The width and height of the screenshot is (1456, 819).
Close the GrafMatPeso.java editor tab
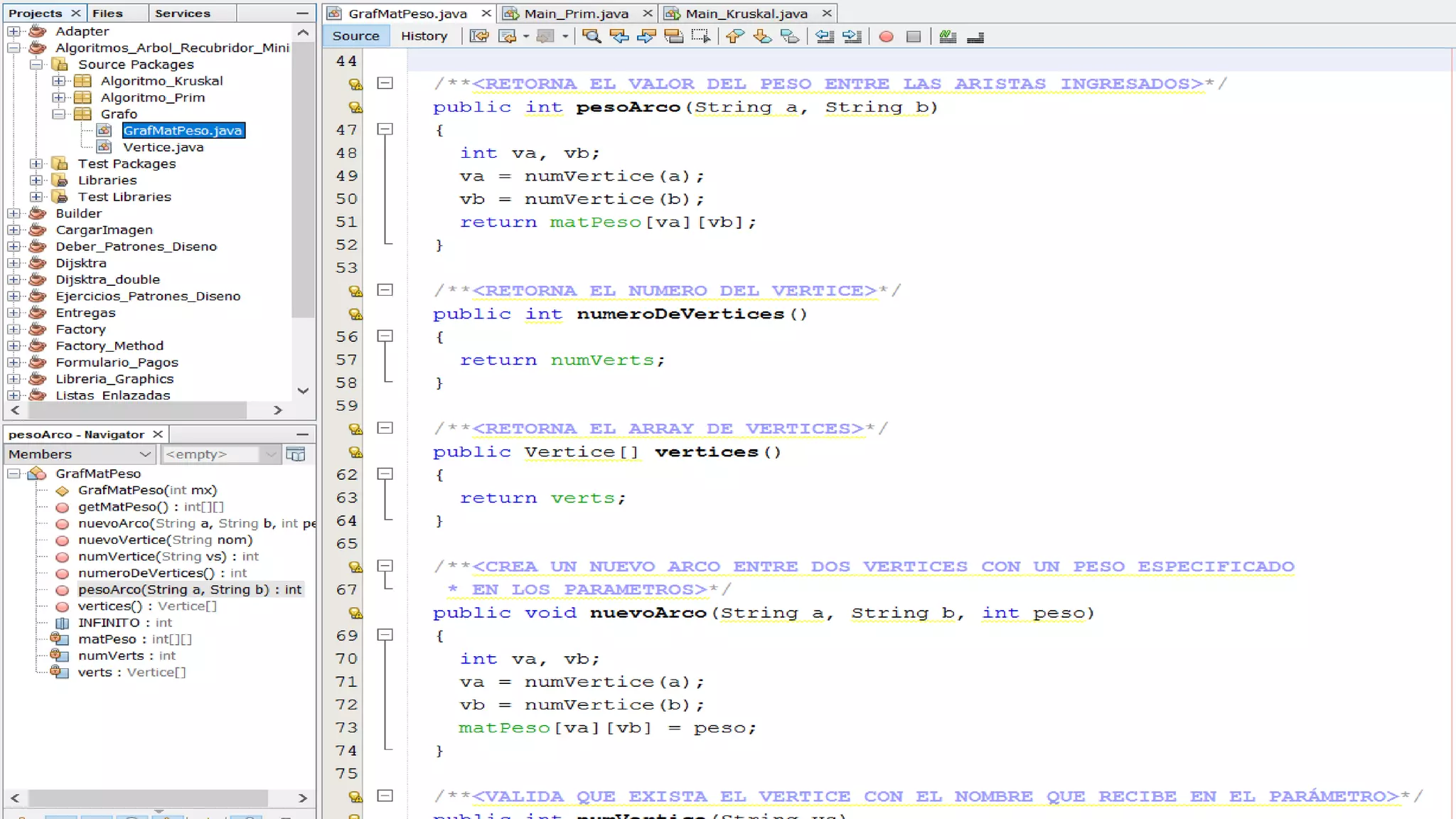(x=486, y=14)
